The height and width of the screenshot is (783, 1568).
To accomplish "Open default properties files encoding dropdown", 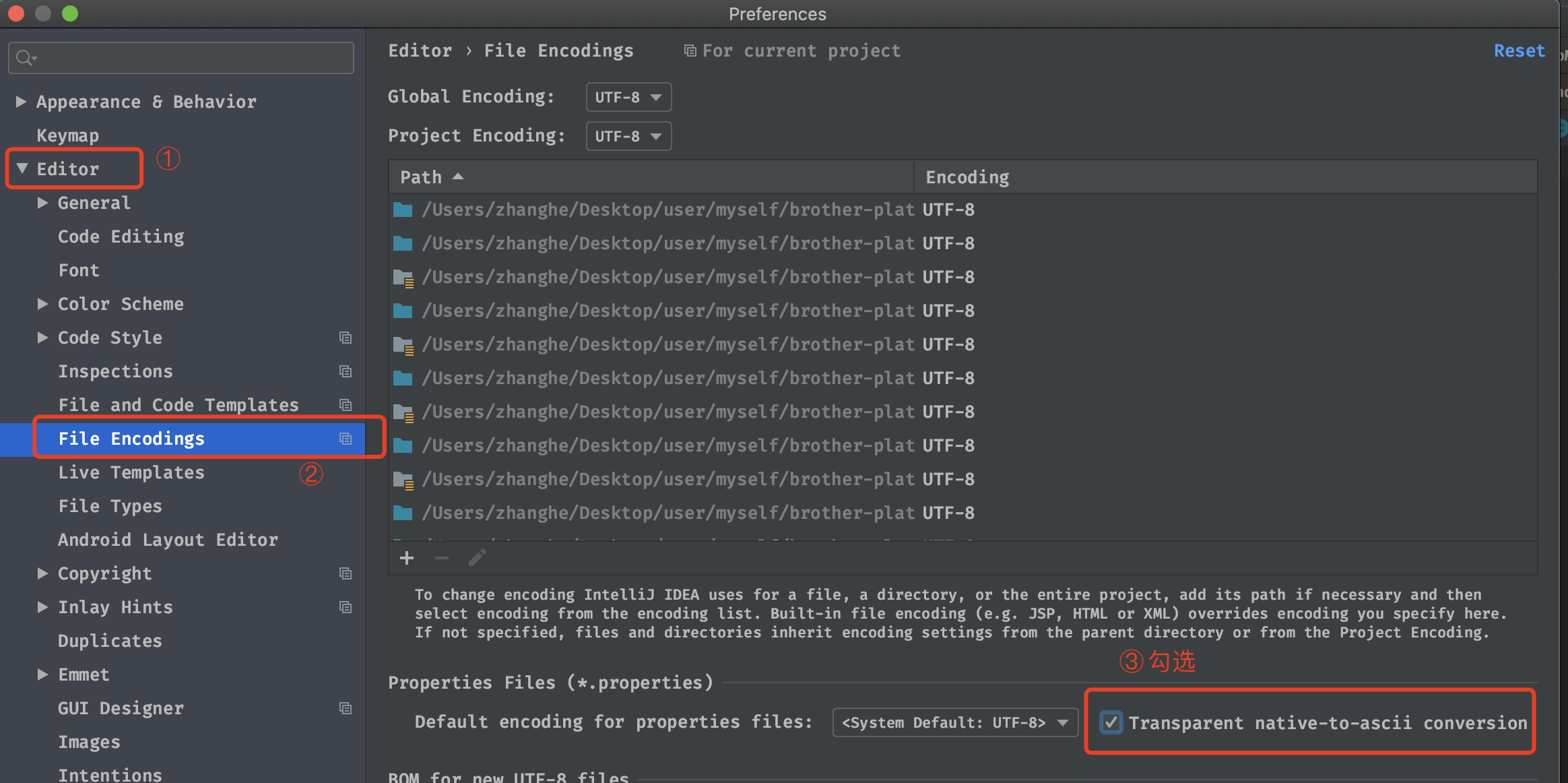I will pyautogui.click(x=954, y=722).
